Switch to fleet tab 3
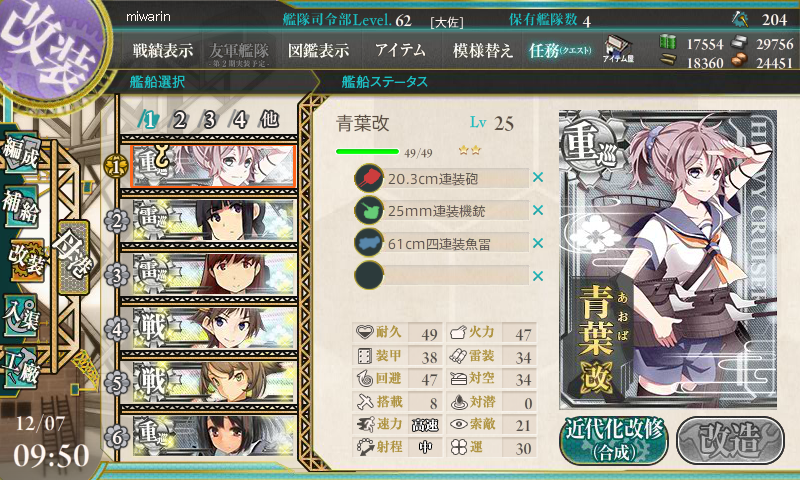This screenshot has width=800, height=480. coord(210,120)
